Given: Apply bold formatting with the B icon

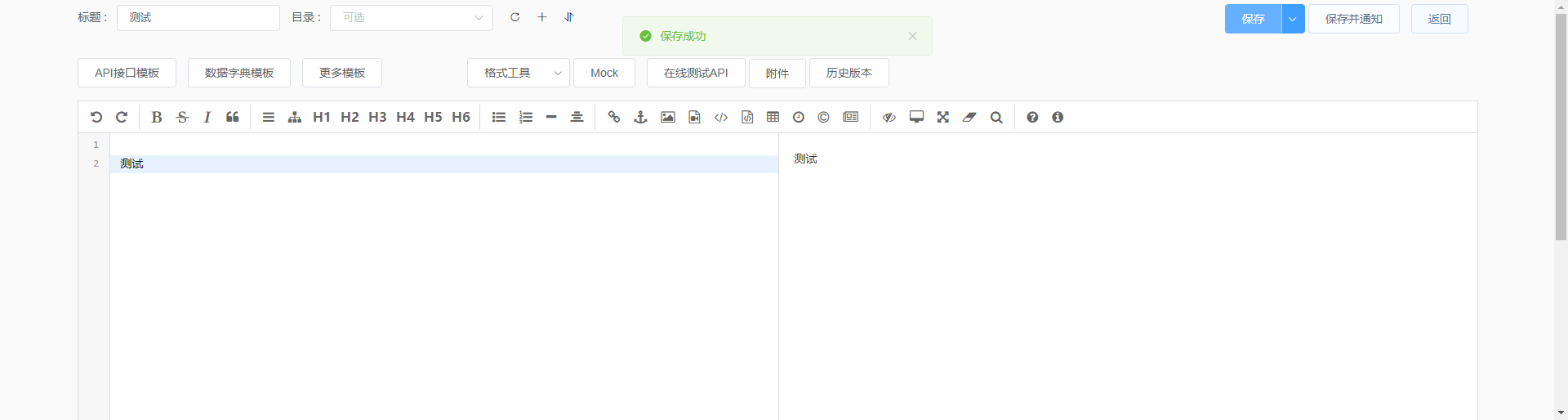Looking at the screenshot, I should click(x=157, y=117).
